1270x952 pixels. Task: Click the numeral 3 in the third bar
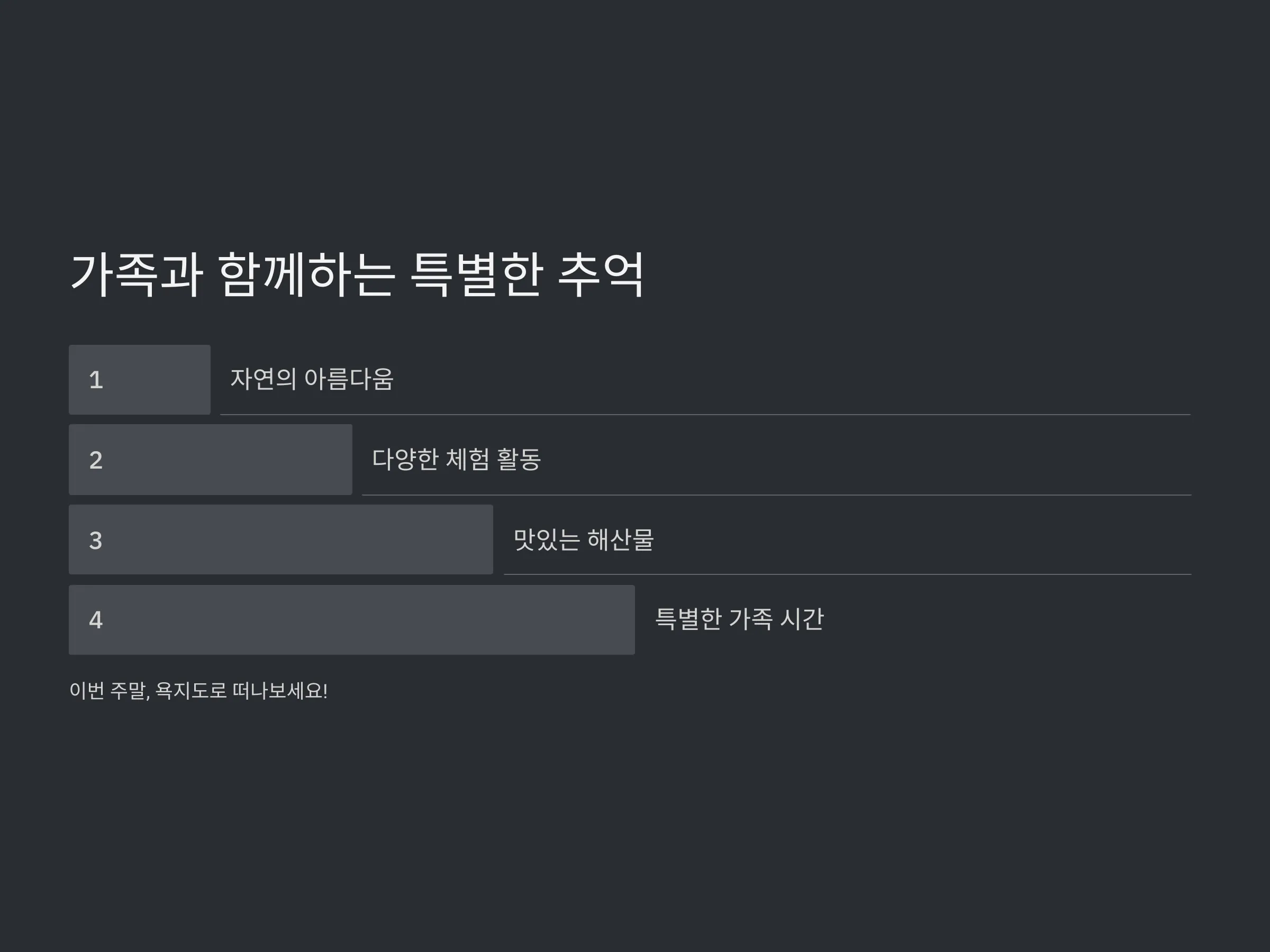(x=96, y=541)
